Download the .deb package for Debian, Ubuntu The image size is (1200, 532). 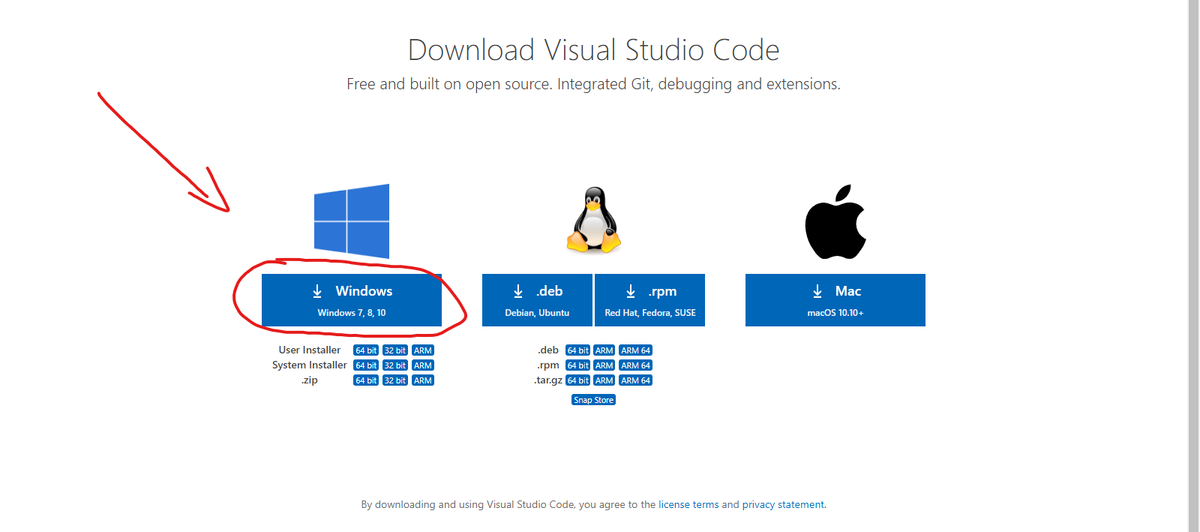coord(537,300)
